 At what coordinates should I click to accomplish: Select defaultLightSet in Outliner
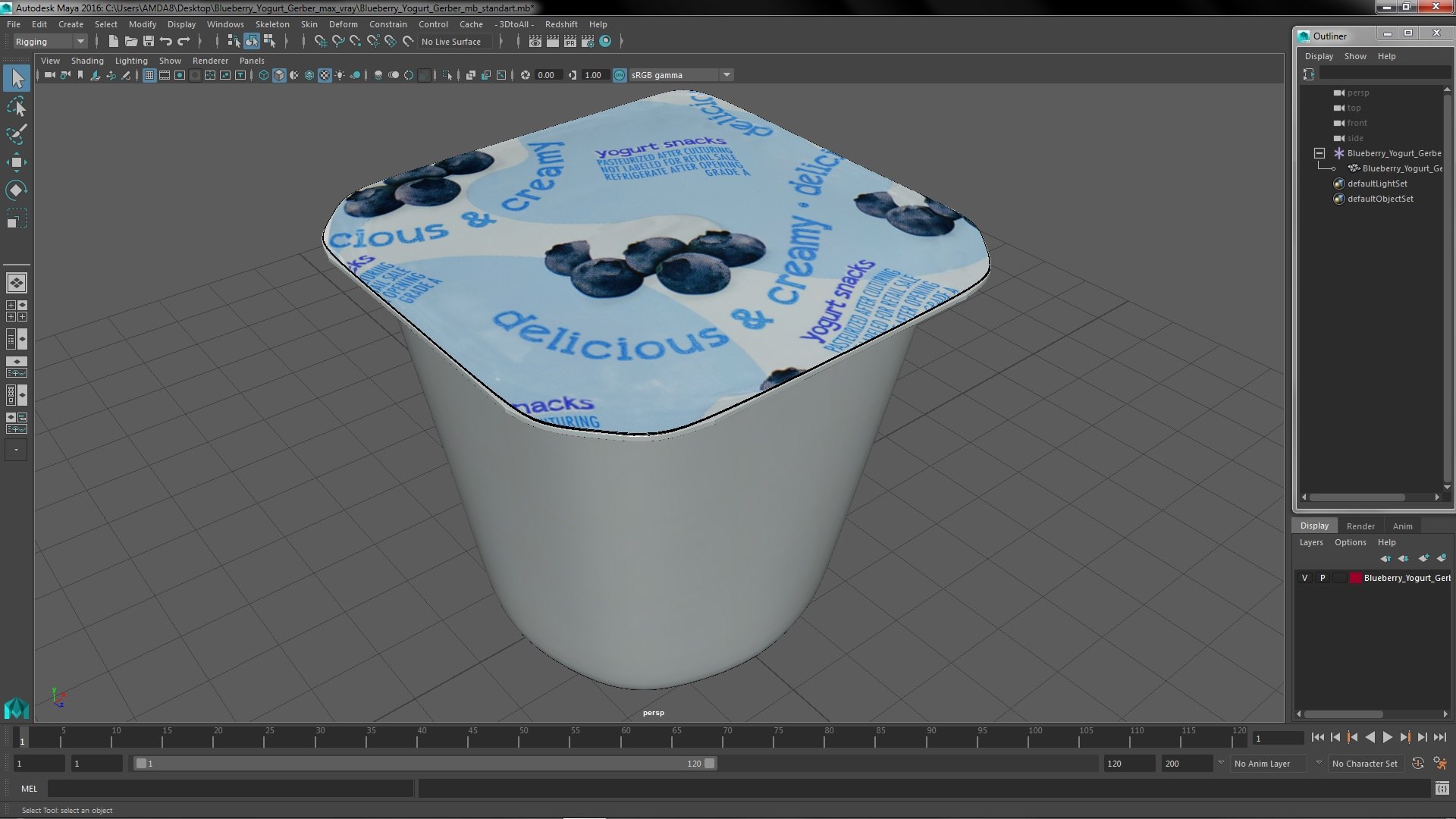(1377, 184)
